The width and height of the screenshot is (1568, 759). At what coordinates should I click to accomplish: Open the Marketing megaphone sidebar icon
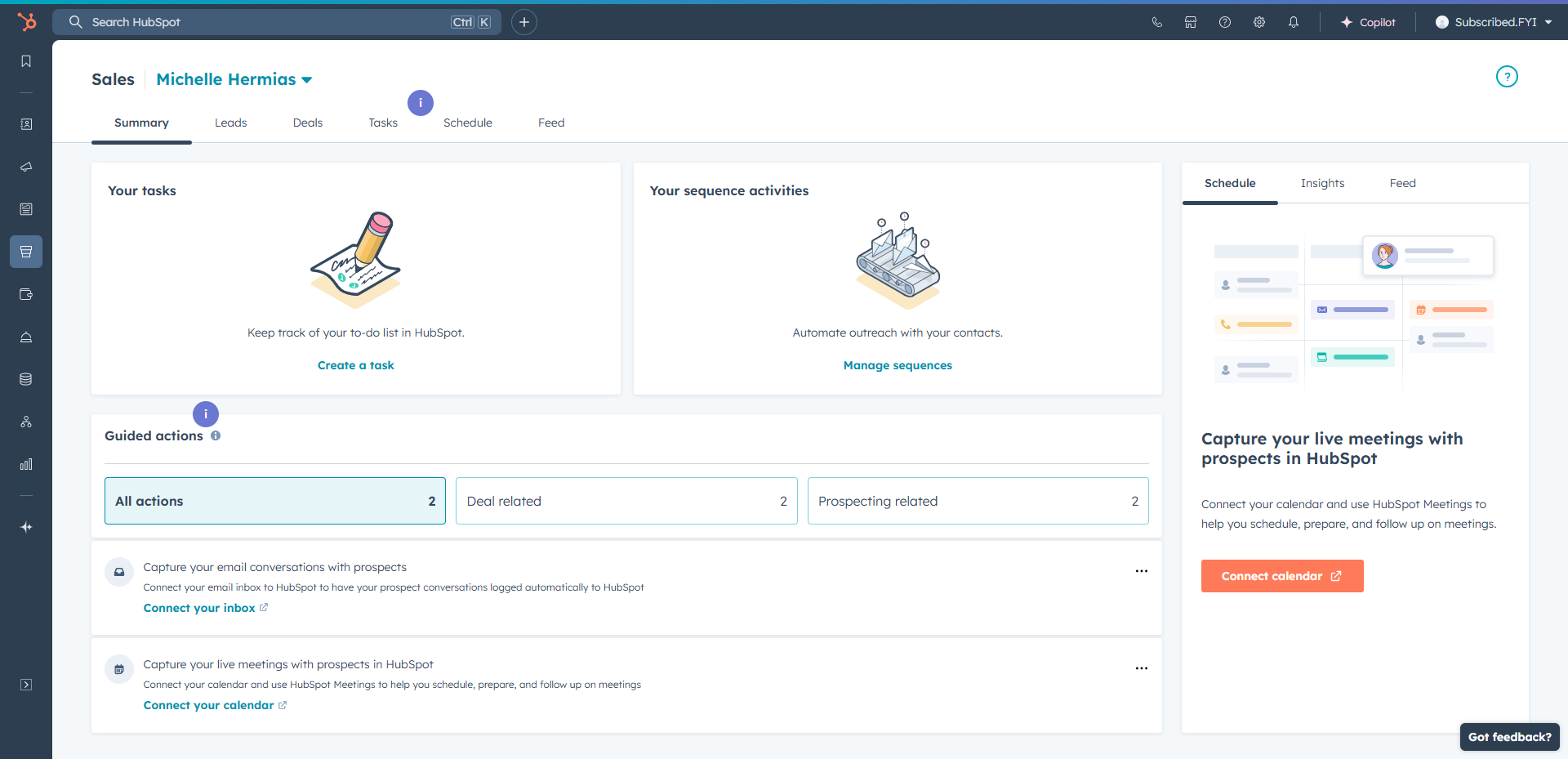point(26,167)
